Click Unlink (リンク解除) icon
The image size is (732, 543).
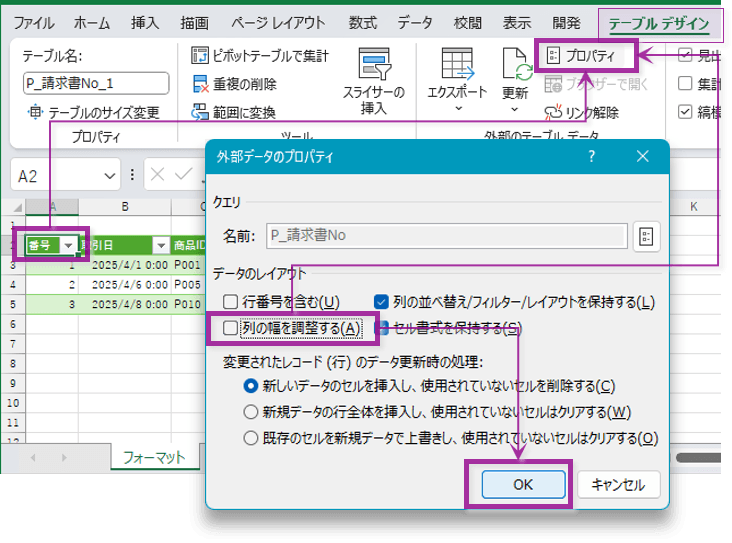pyautogui.click(x=553, y=113)
